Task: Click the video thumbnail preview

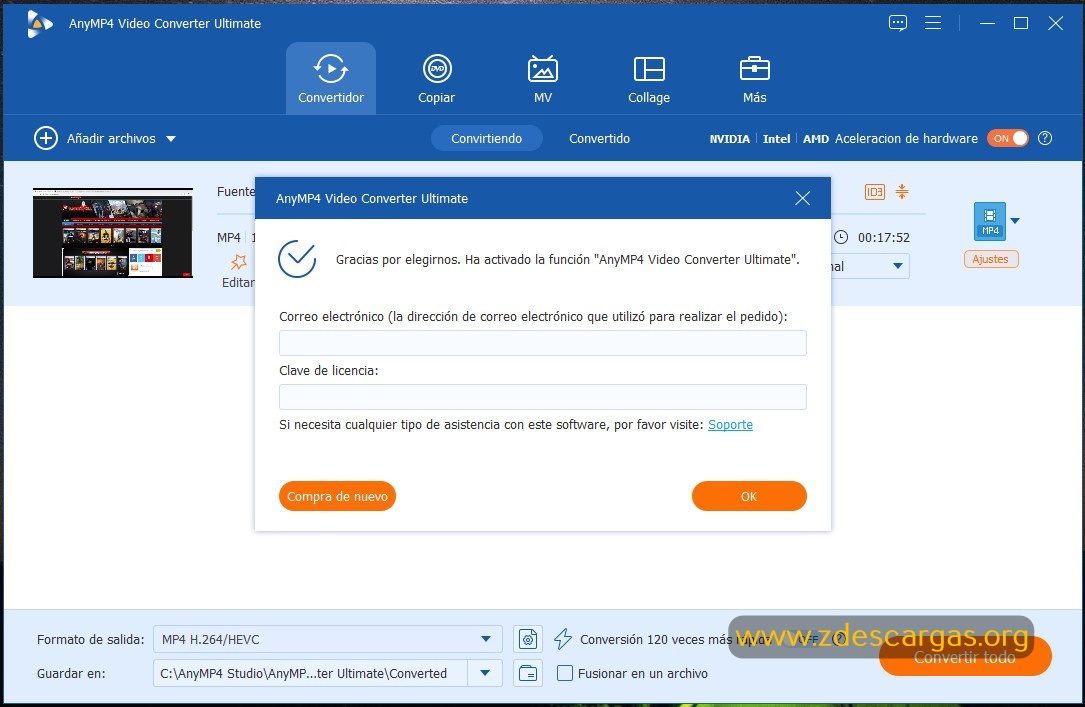Action: (x=113, y=232)
